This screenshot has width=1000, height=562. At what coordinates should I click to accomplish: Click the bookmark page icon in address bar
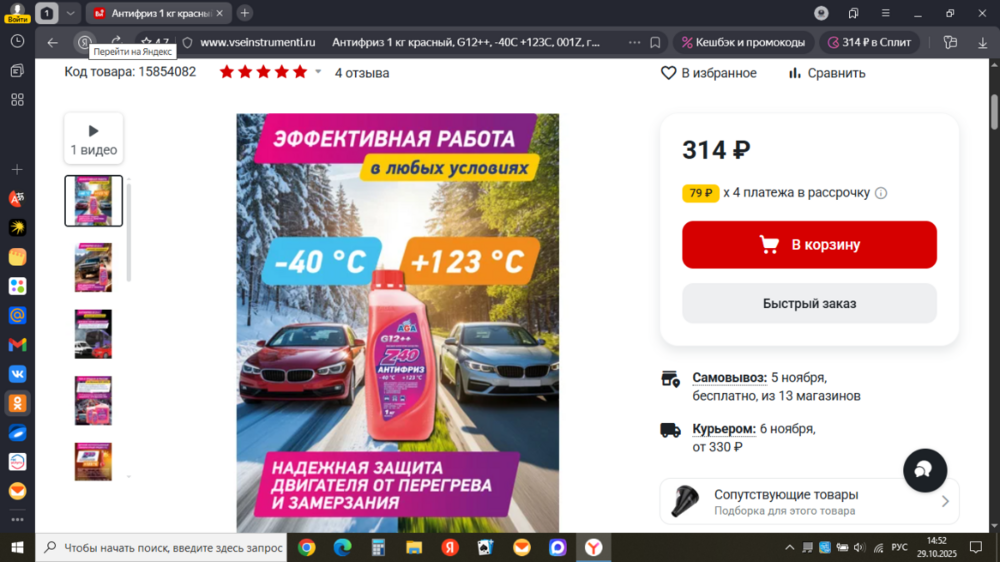655,42
